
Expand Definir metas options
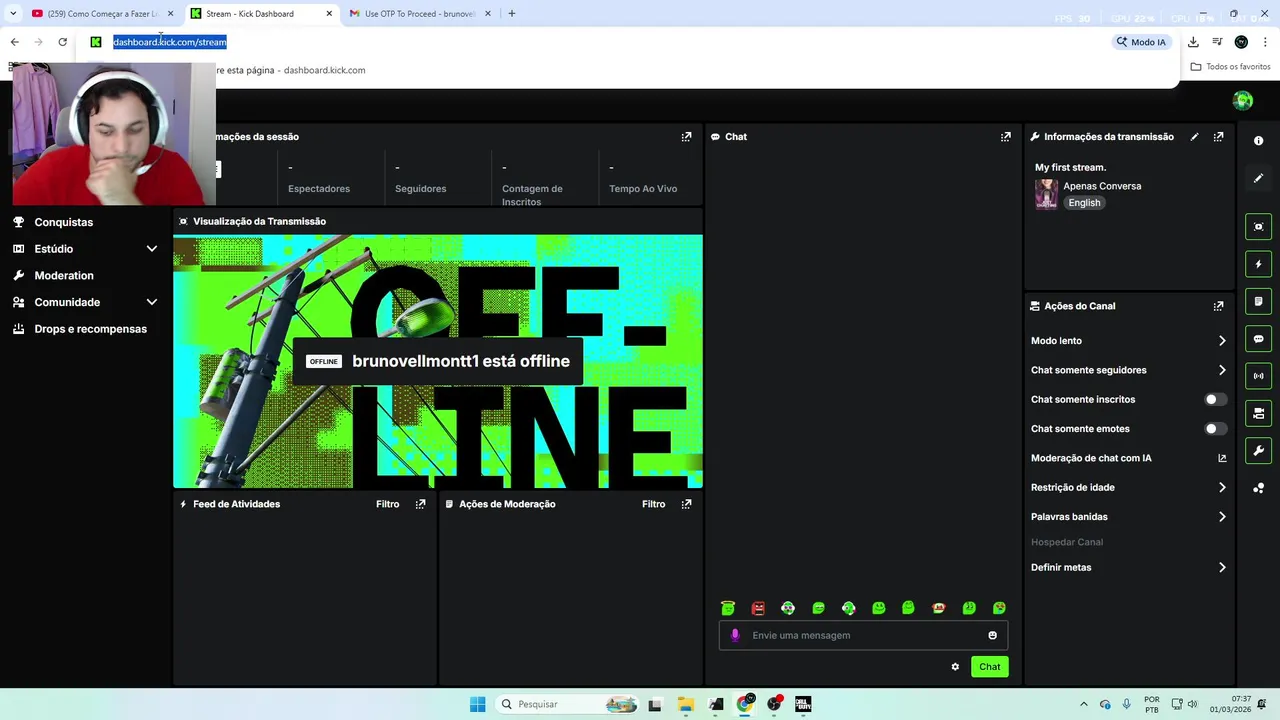[1222, 567]
